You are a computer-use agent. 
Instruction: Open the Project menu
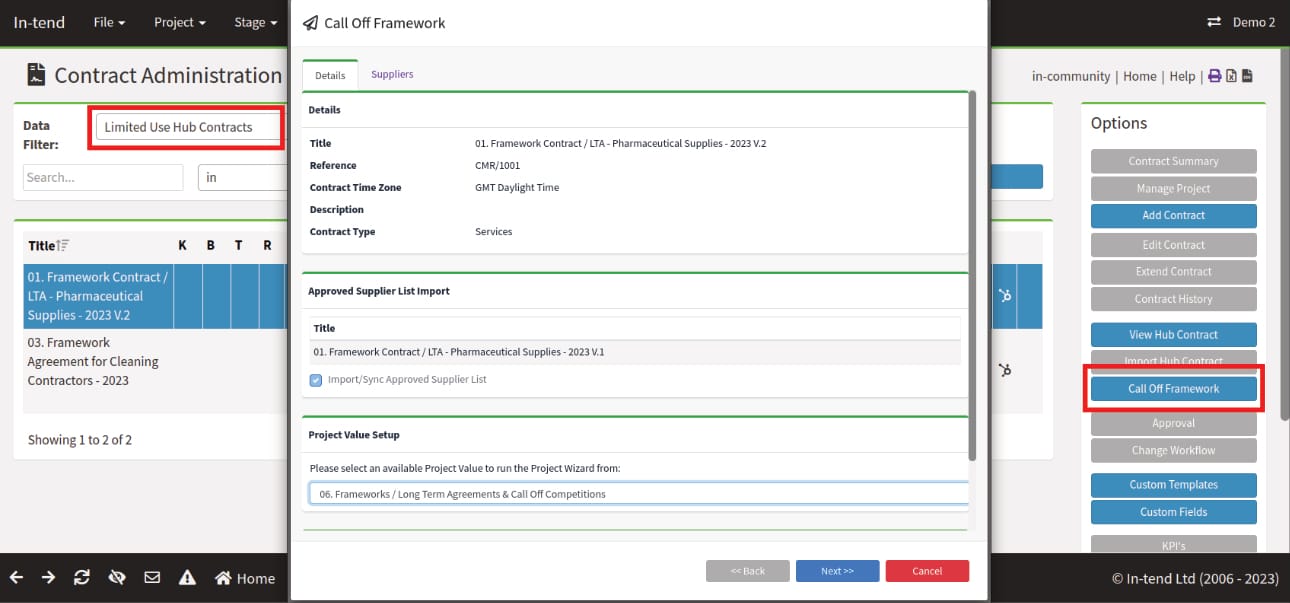[x=179, y=21]
